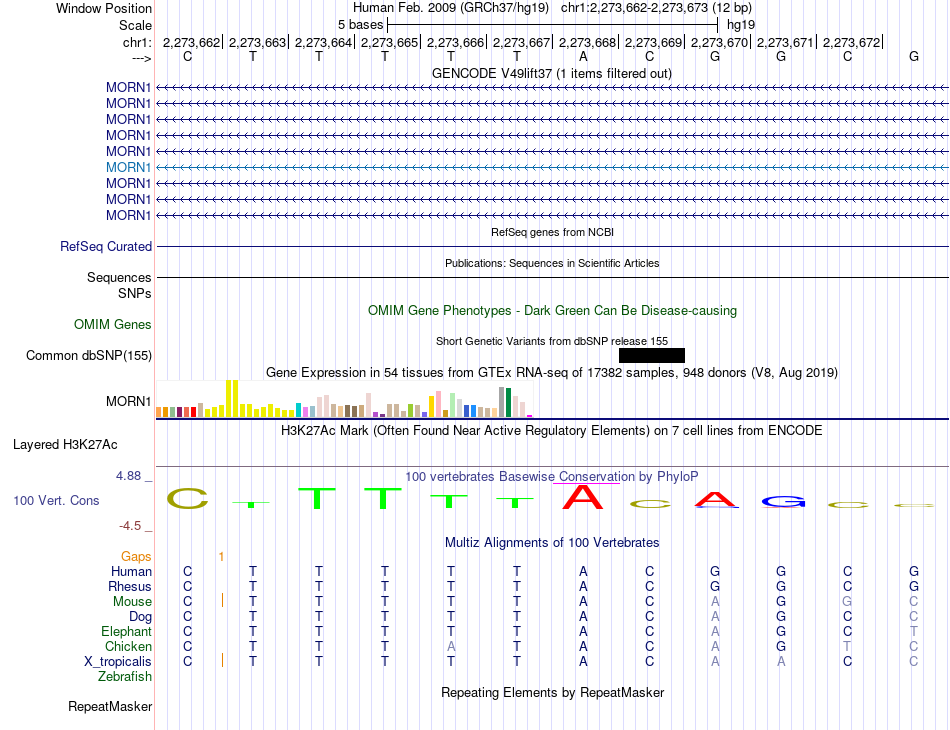Click the H3K27Ac Mark track title
This screenshot has height=730, width=950.
click(x=552, y=431)
